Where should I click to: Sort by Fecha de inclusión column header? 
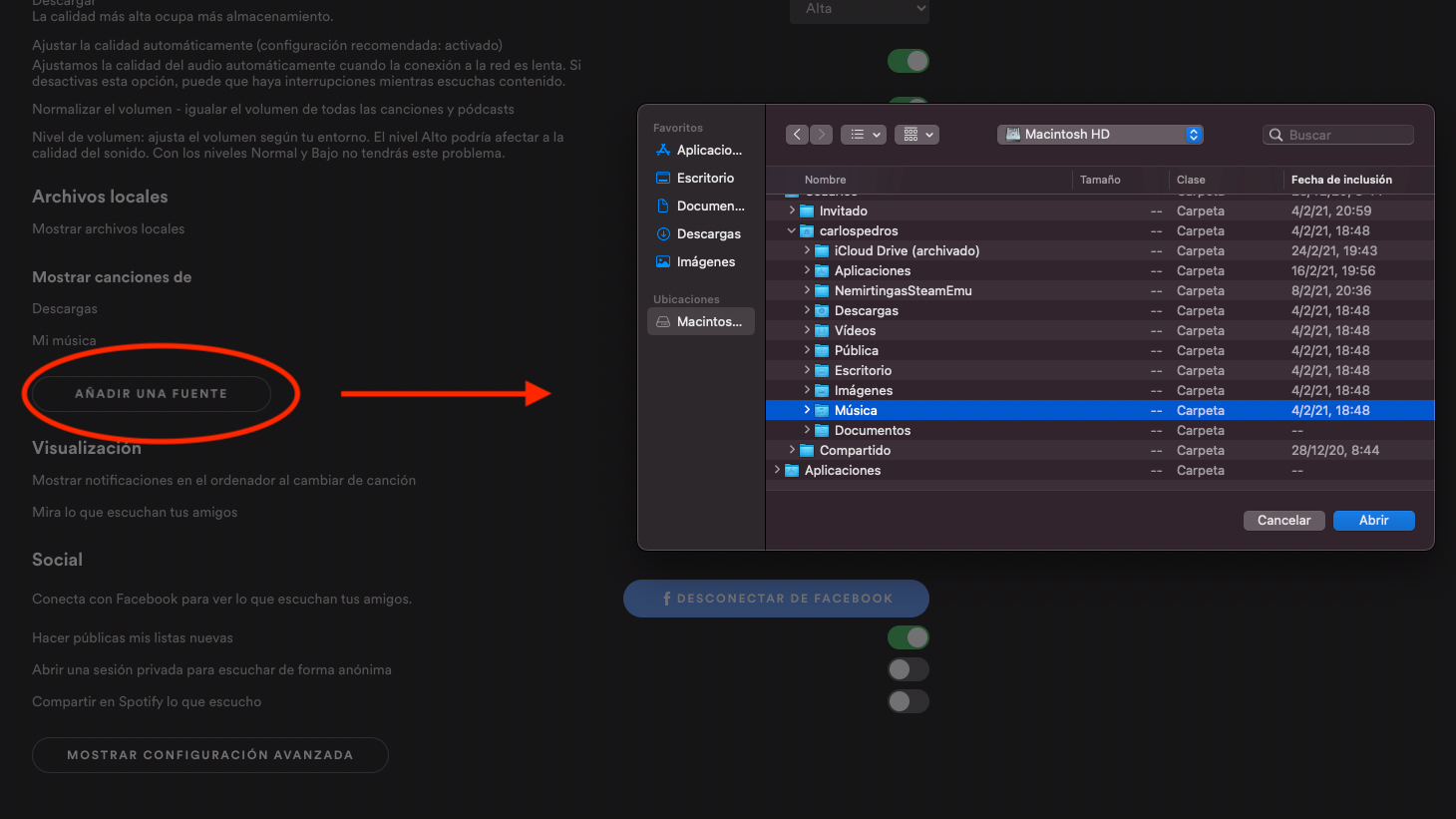coord(1341,180)
